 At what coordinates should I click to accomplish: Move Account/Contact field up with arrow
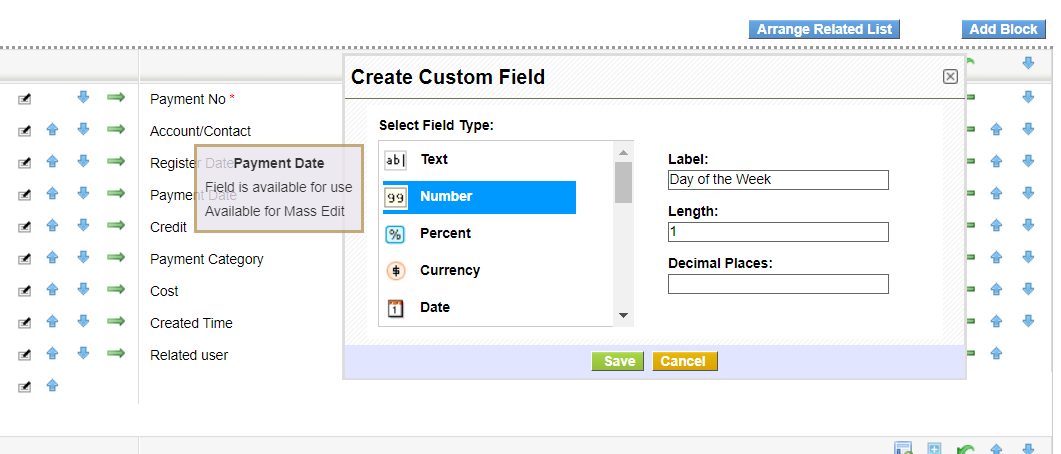[52, 130]
